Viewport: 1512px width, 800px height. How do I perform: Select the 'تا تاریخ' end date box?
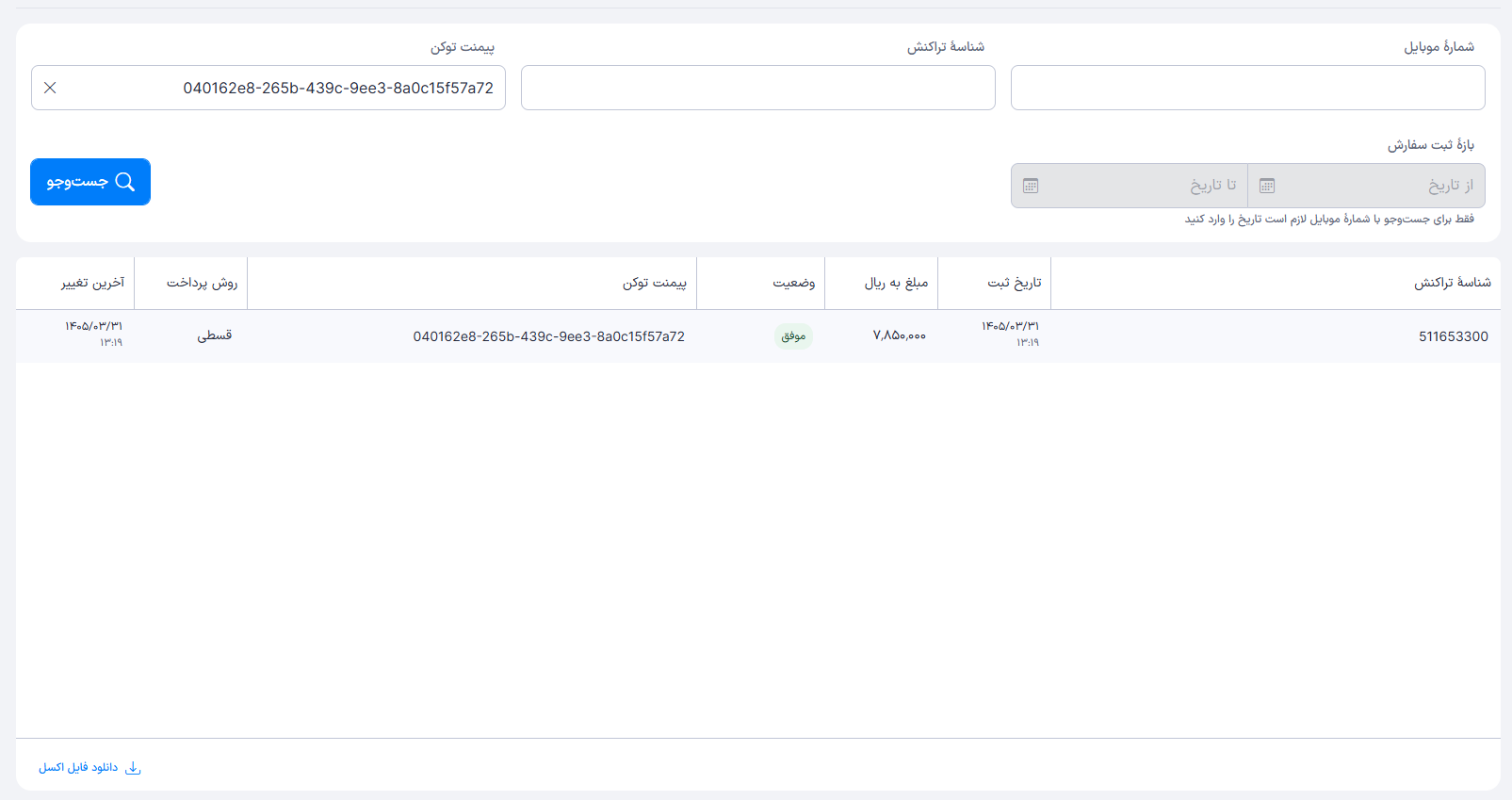tap(1130, 186)
